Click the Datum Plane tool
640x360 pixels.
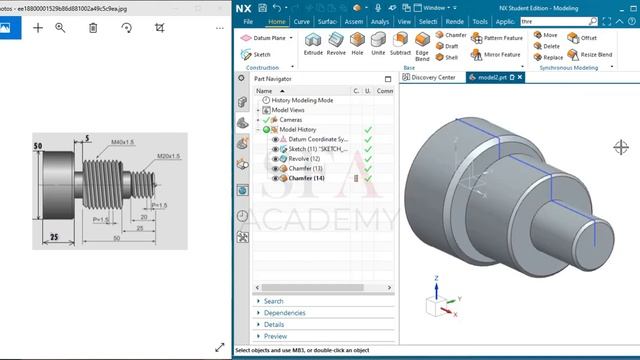click(x=263, y=38)
